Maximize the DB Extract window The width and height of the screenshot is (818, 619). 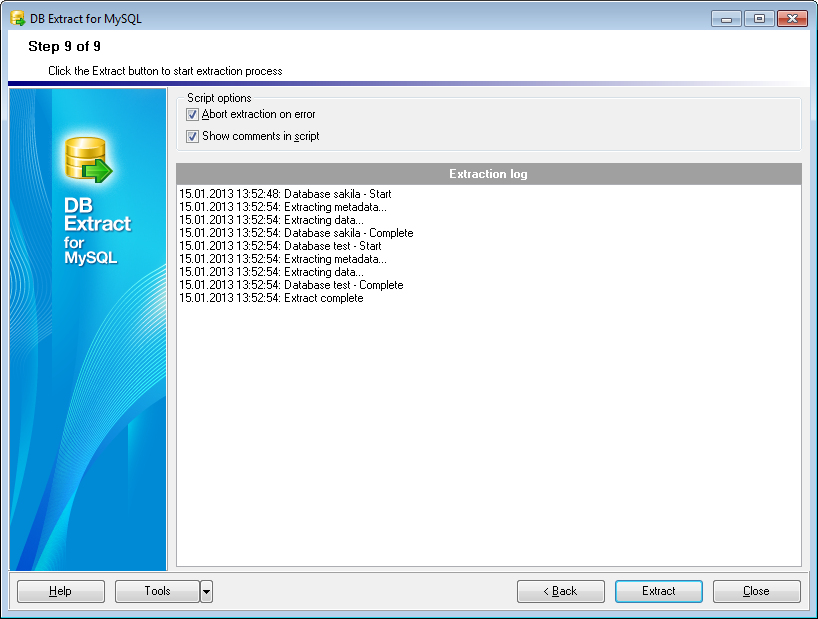point(759,19)
